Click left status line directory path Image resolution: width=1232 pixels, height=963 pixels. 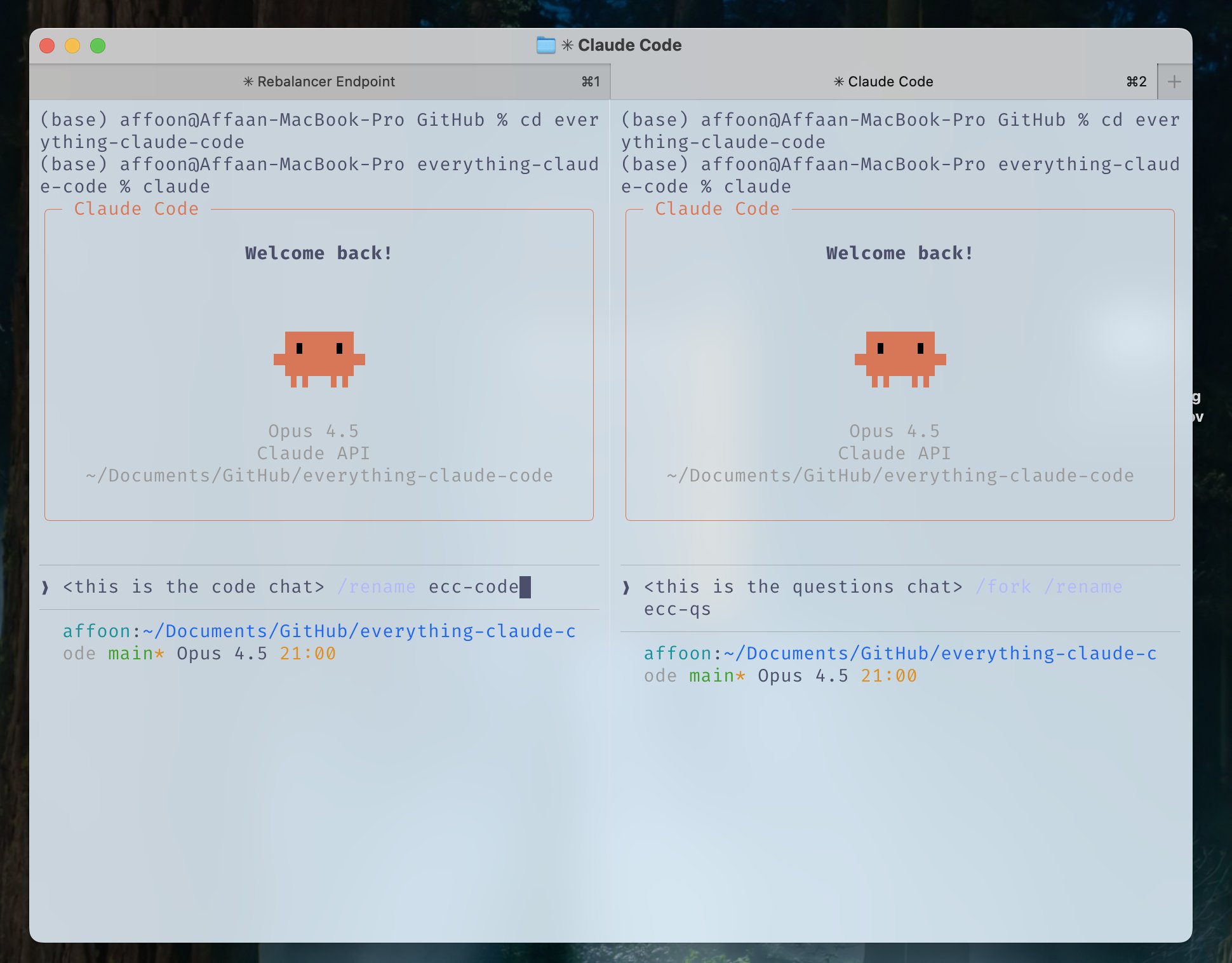[x=359, y=631]
